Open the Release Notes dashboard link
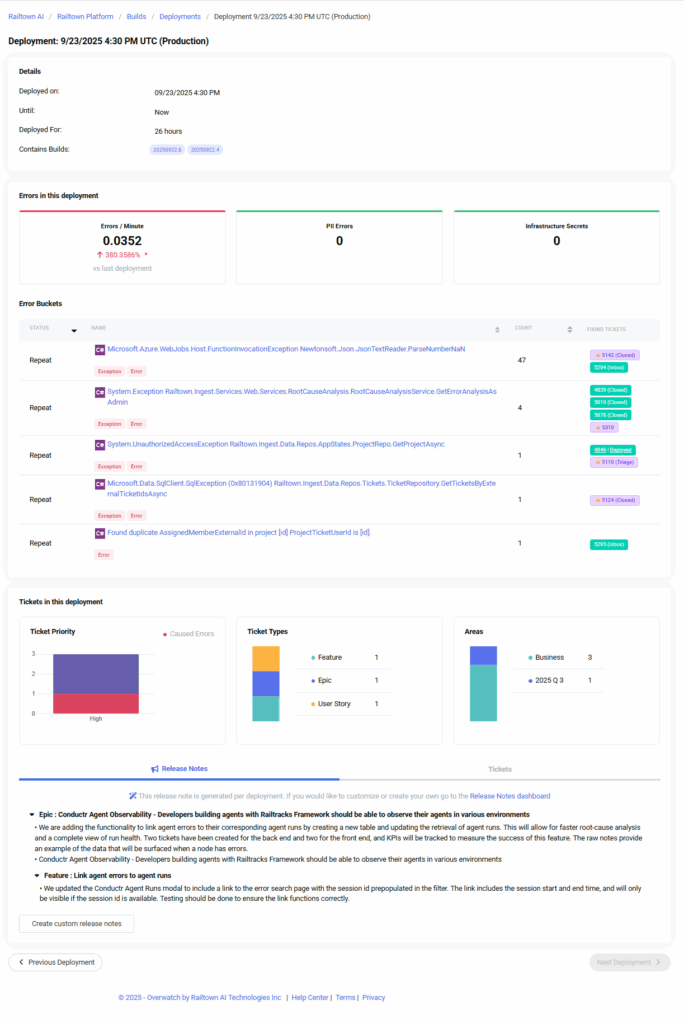The width and height of the screenshot is (684, 1024). [x=510, y=796]
